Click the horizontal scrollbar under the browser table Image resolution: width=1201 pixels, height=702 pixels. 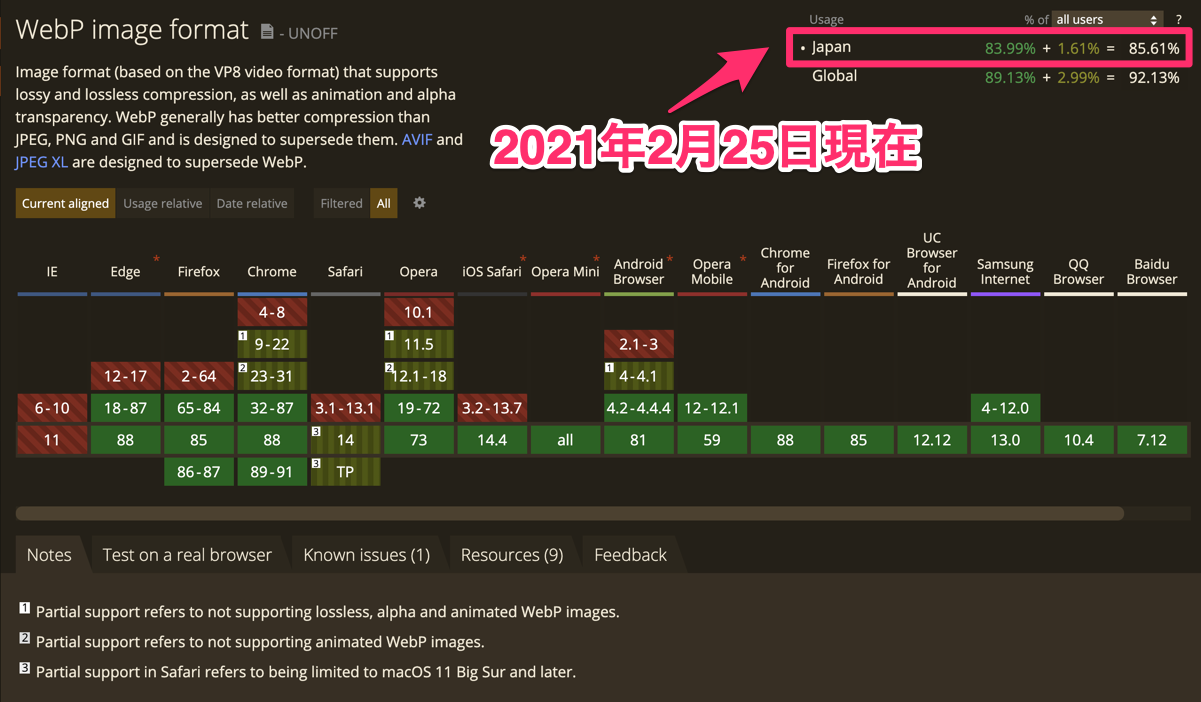(570, 514)
